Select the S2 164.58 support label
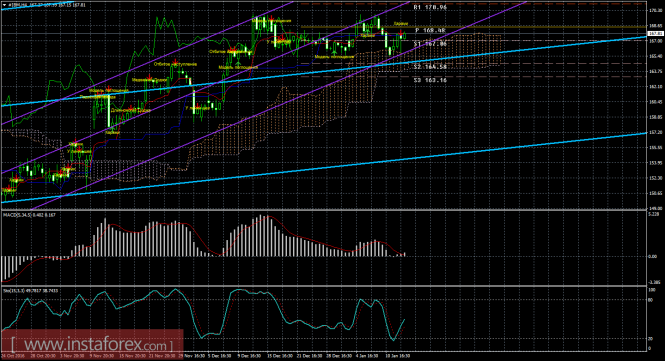665x361 pixels. point(430,67)
